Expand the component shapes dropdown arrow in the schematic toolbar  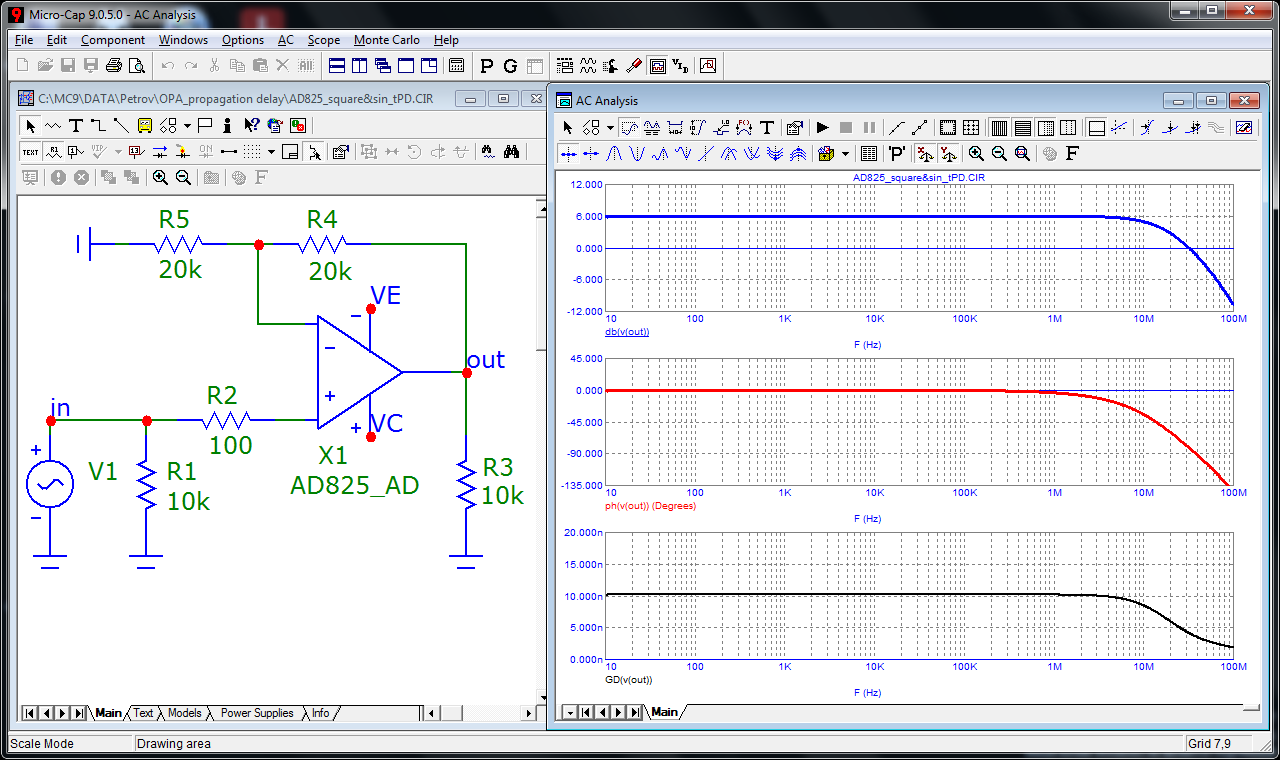(x=187, y=126)
